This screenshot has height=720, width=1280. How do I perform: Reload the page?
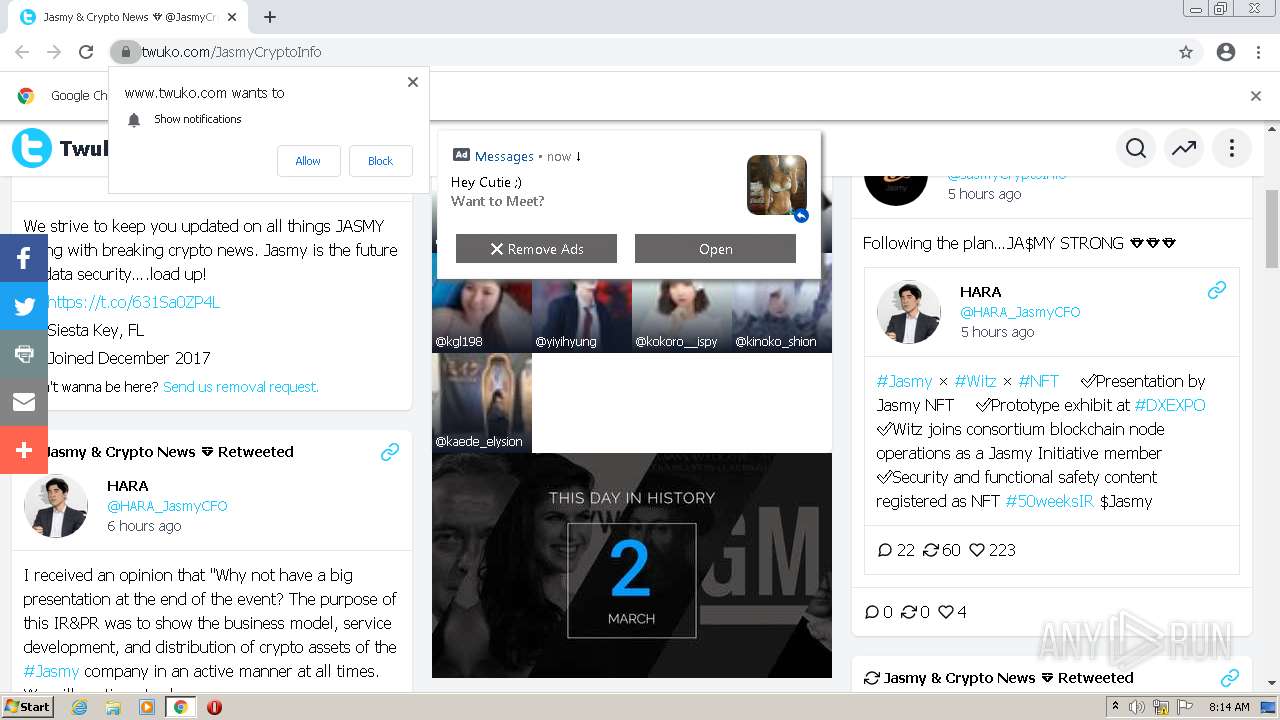tap(86, 52)
